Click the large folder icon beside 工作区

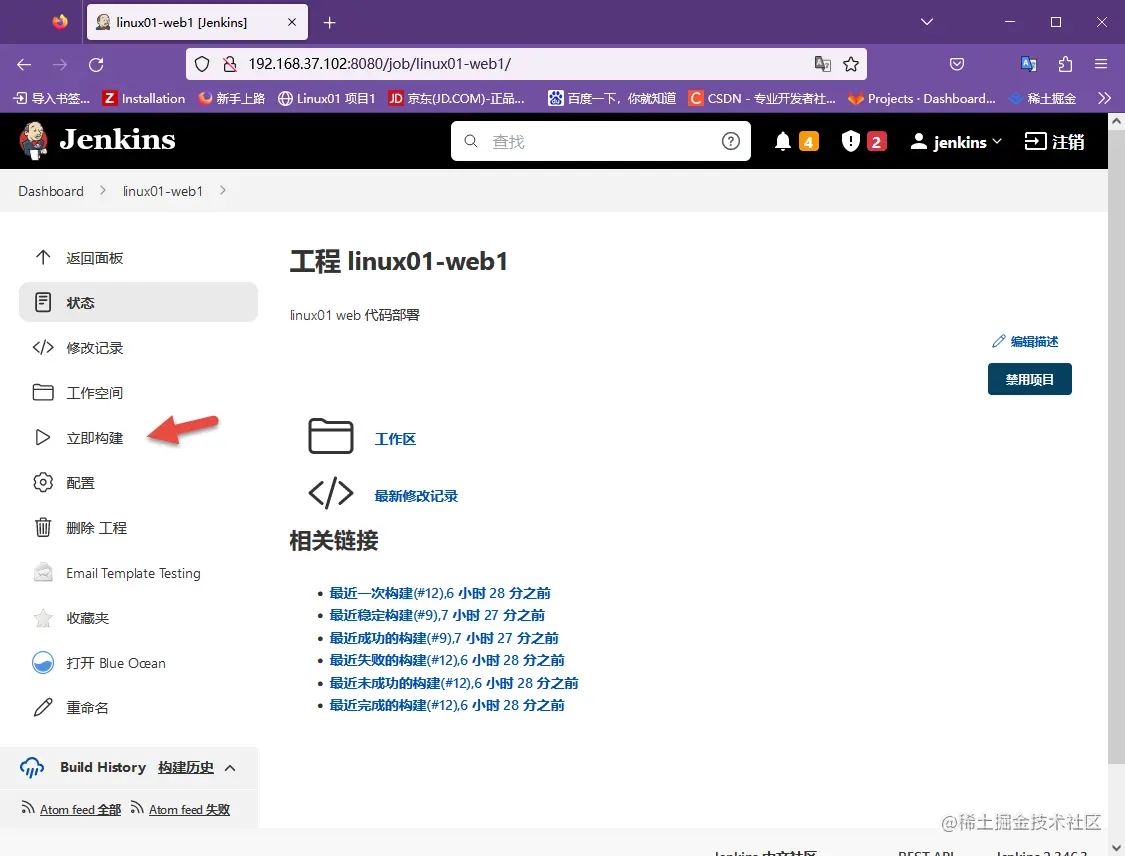click(331, 436)
